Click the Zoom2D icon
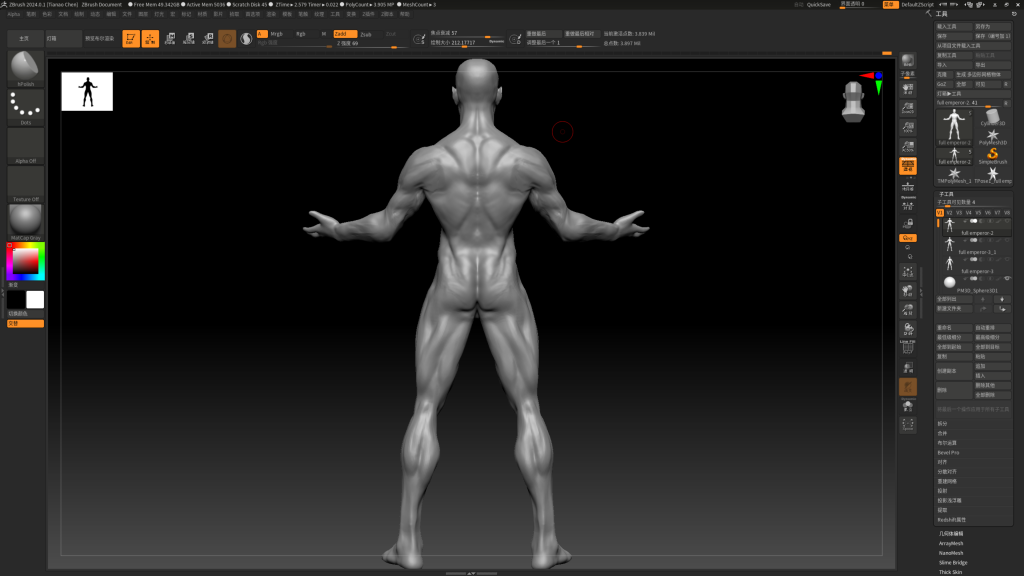This screenshot has width=1024, height=576. (x=908, y=107)
